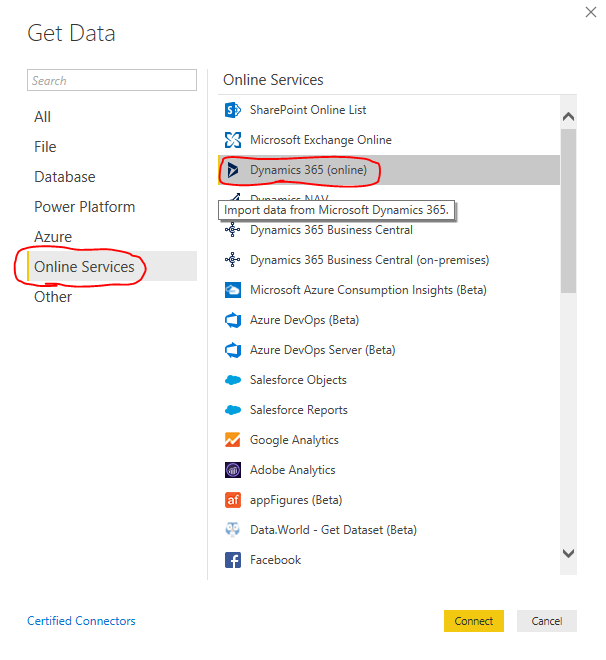Click the Azure Consumption Insights icon
Screen dimensions: 606x660
233,290
